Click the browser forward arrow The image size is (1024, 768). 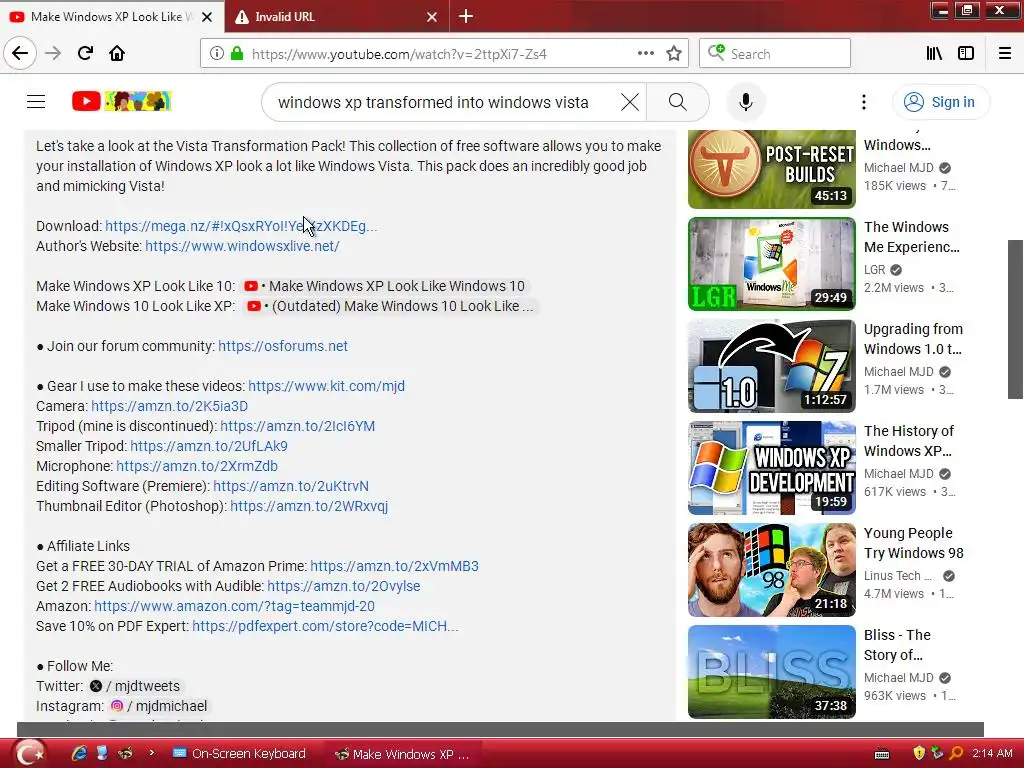pos(53,53)
